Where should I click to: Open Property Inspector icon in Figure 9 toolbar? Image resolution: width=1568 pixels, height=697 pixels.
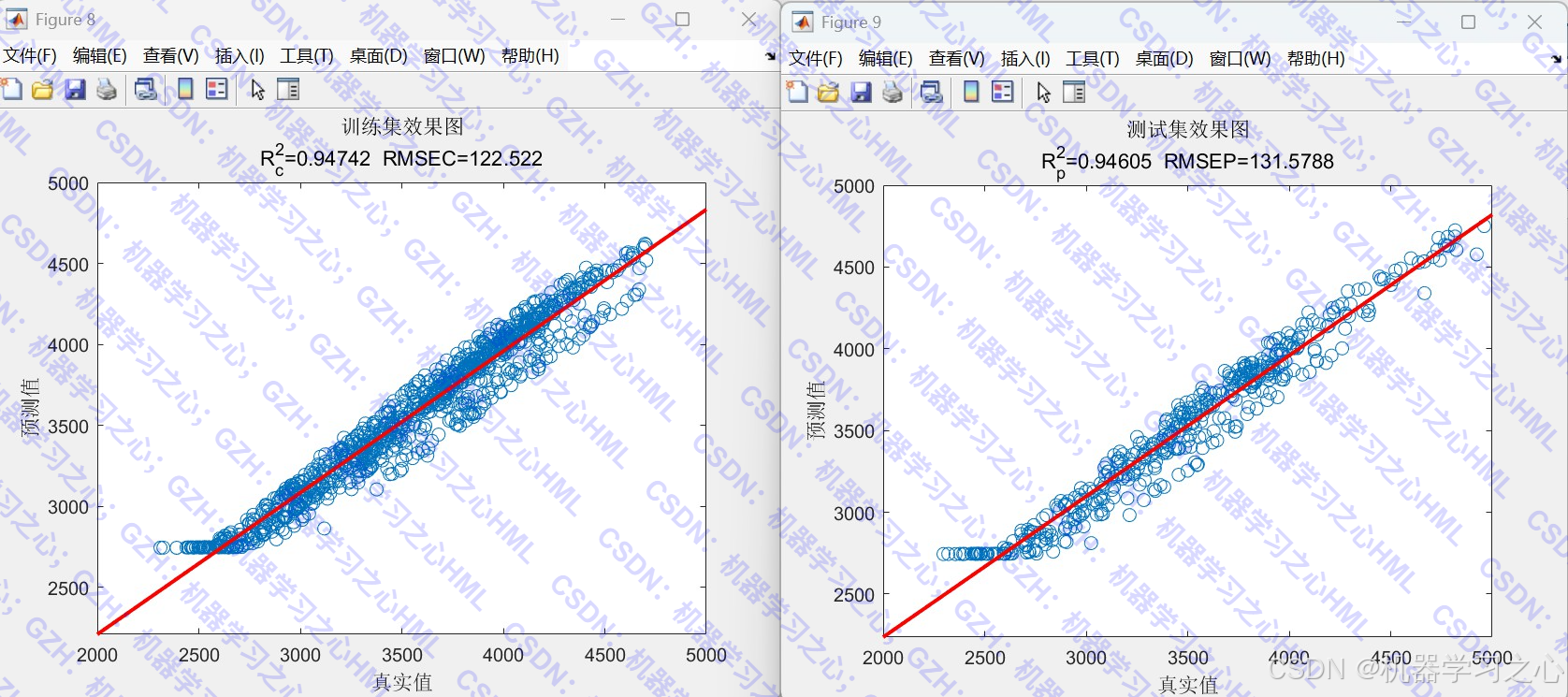pyautogui.click(x=1074, y=92)
